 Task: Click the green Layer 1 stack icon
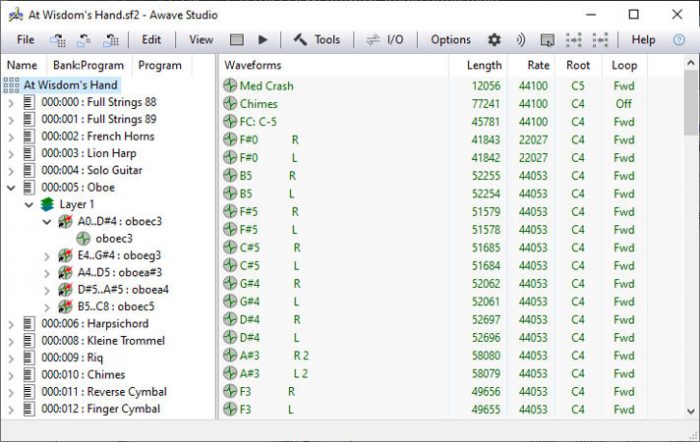[x=48, y=204]
